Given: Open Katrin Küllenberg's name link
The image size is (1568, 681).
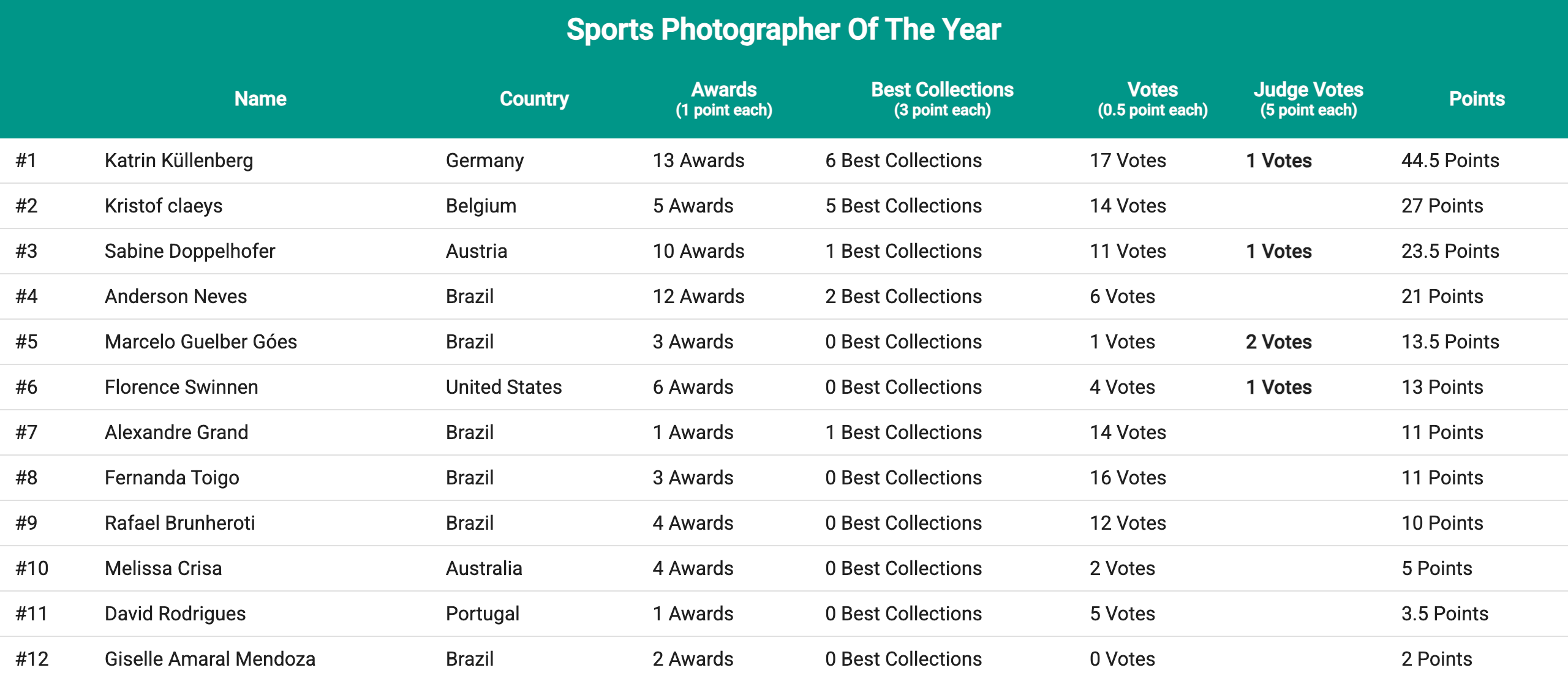Looking at the screenshot, I should click(179, 160).
